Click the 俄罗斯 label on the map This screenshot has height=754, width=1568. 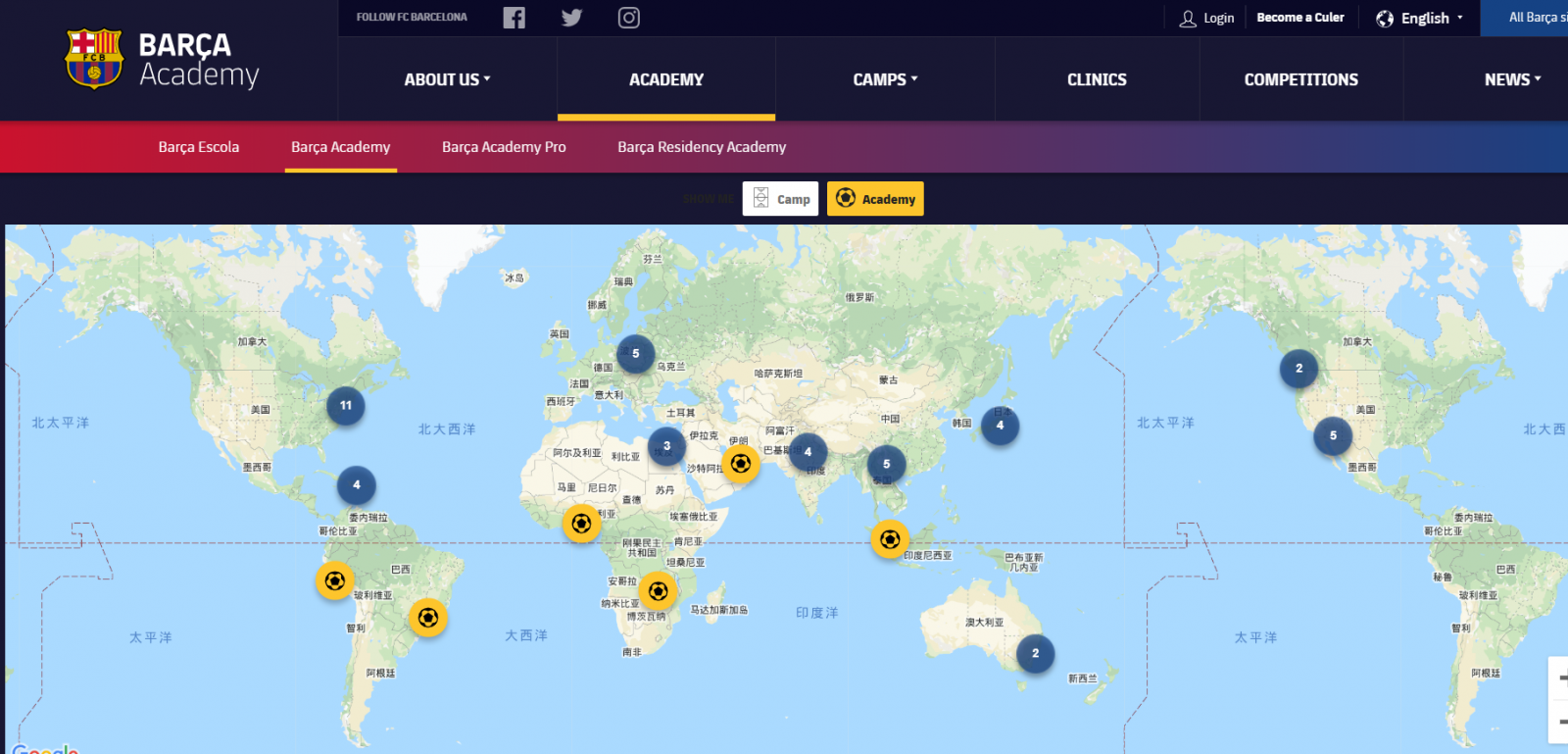[x=859, y=297]
